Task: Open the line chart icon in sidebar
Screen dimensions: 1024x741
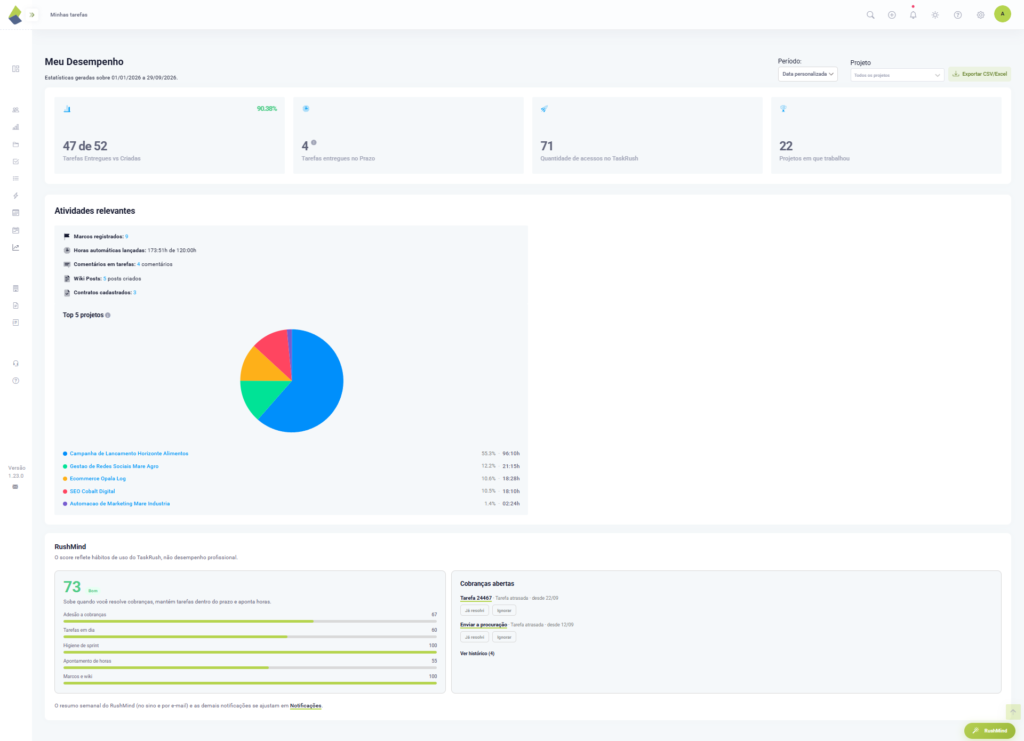Action: coord(16,247)
